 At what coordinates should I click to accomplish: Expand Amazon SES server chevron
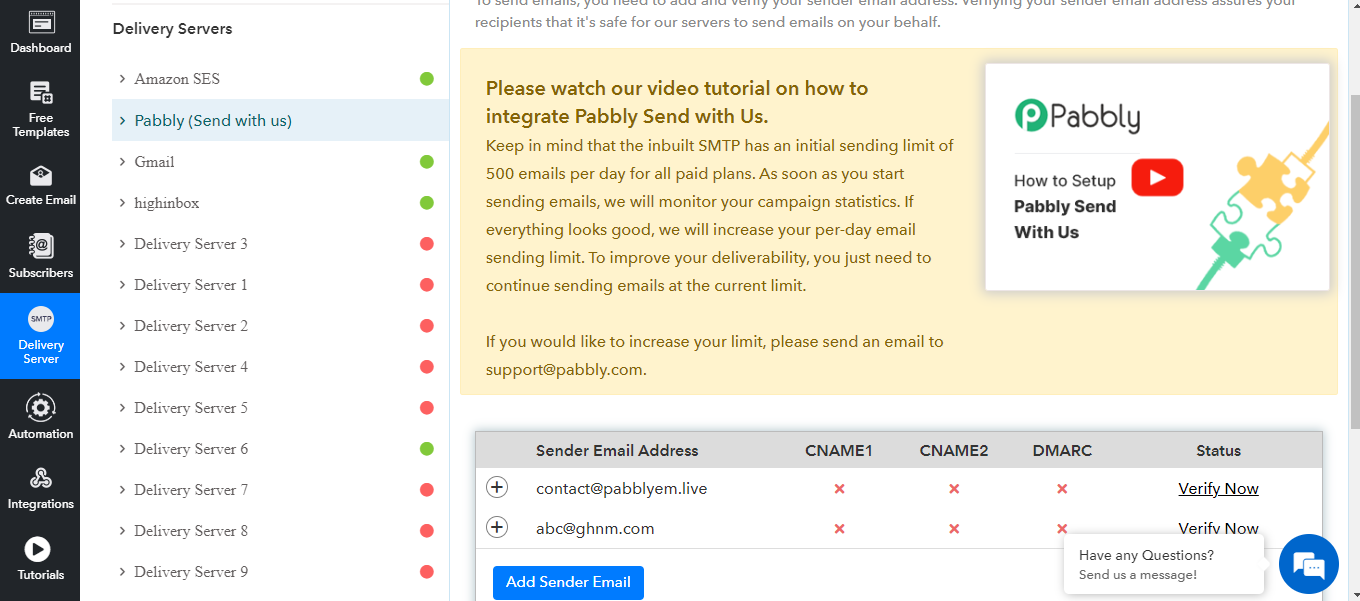[122, 79]
